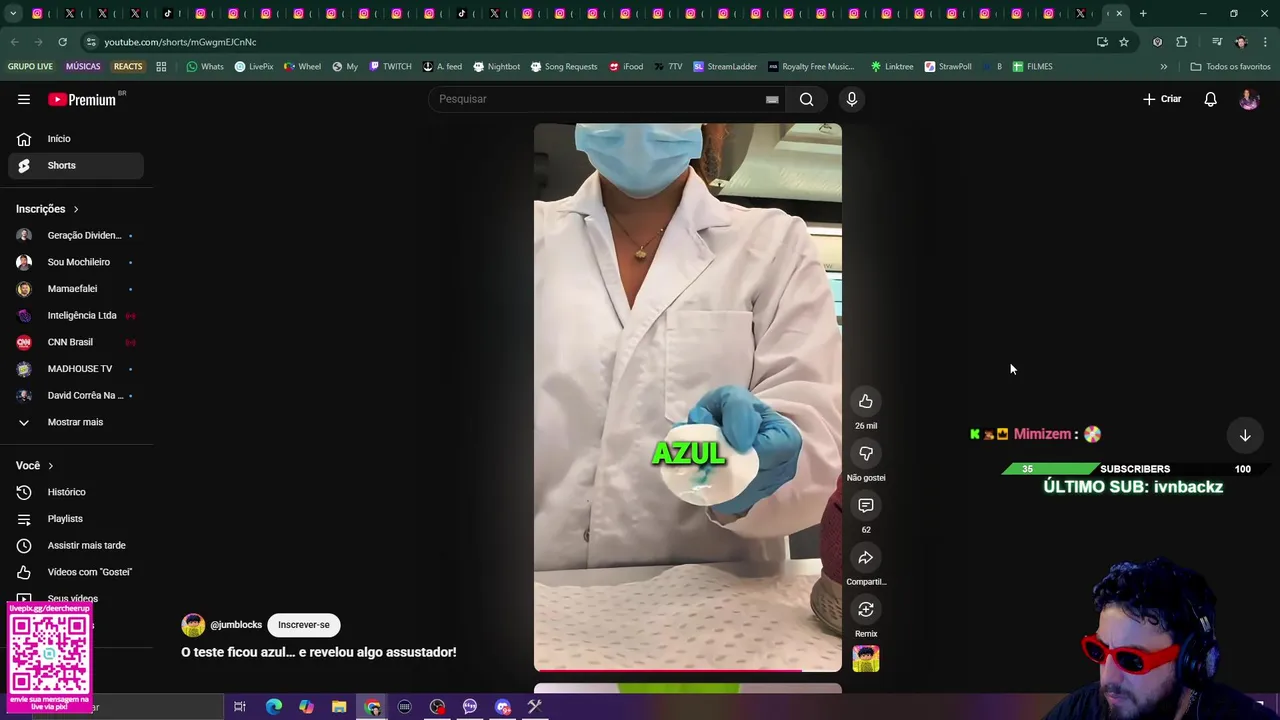The image size is (1280, 720).
Task: Open Inteligência Ltda channel
Action: coord(76,315)
